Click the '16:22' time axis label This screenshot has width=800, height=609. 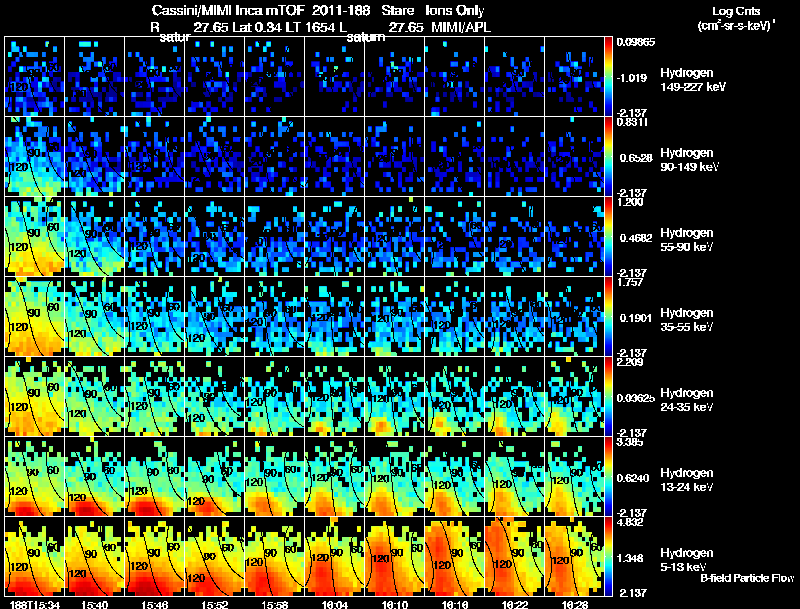515,604
